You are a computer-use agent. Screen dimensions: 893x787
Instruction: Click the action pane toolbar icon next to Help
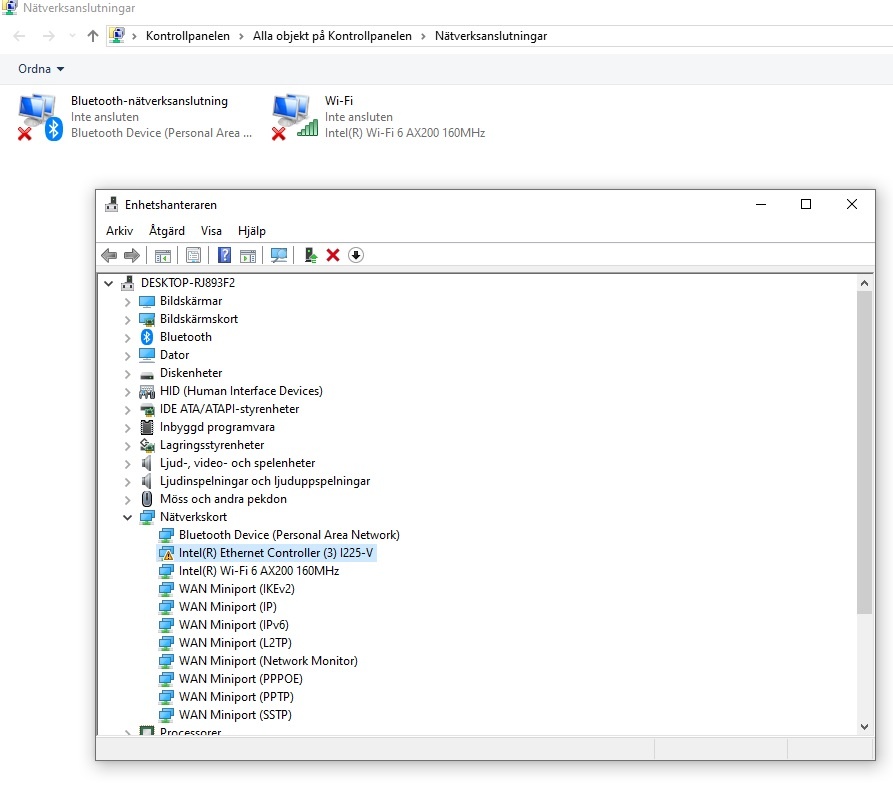[248, 256]
